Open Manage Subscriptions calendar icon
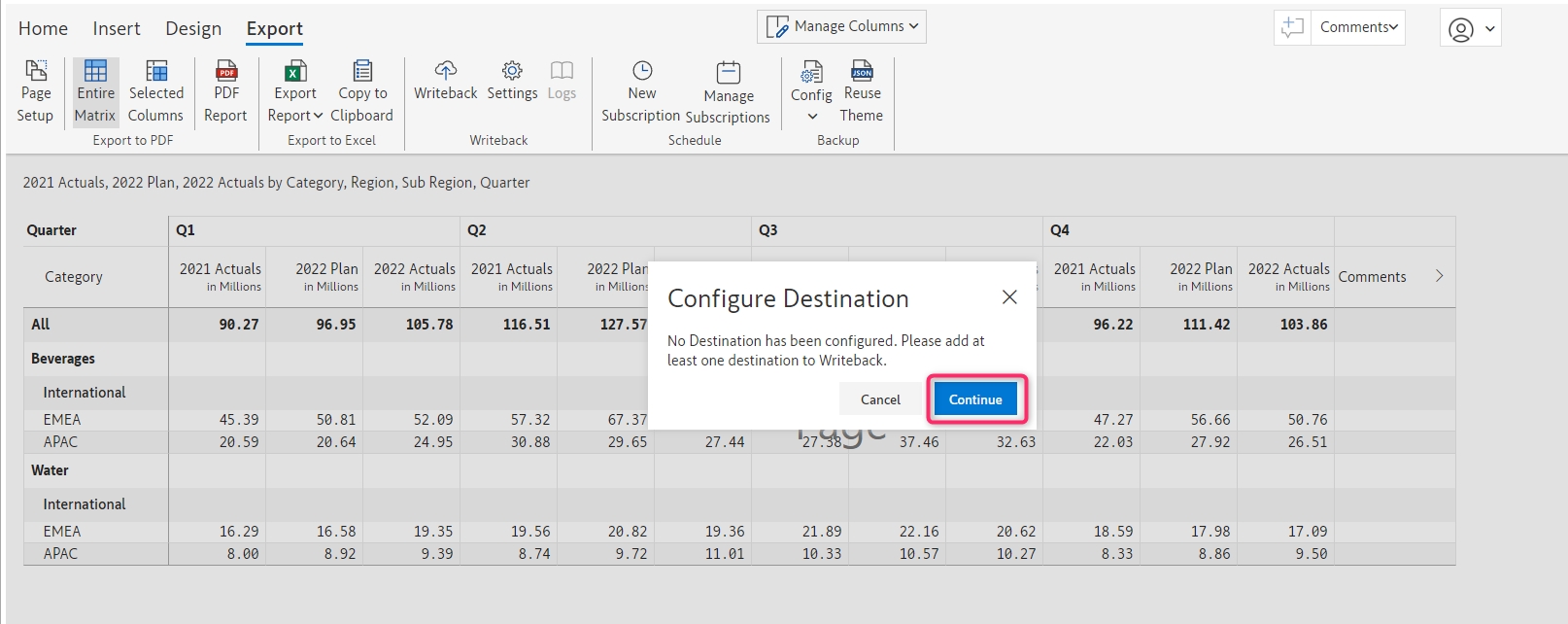Screen dimensions: 1568x624 click(x=728, y=73)
